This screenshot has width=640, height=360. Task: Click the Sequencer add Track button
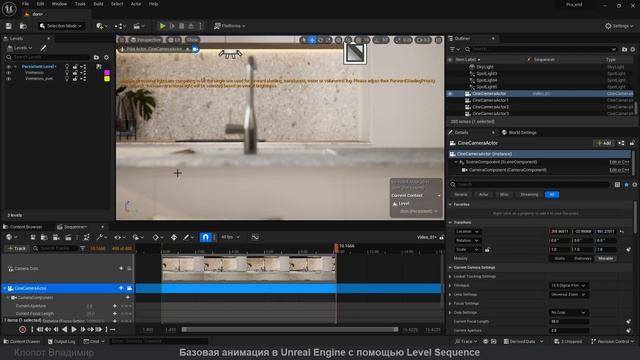pos(17,248)
